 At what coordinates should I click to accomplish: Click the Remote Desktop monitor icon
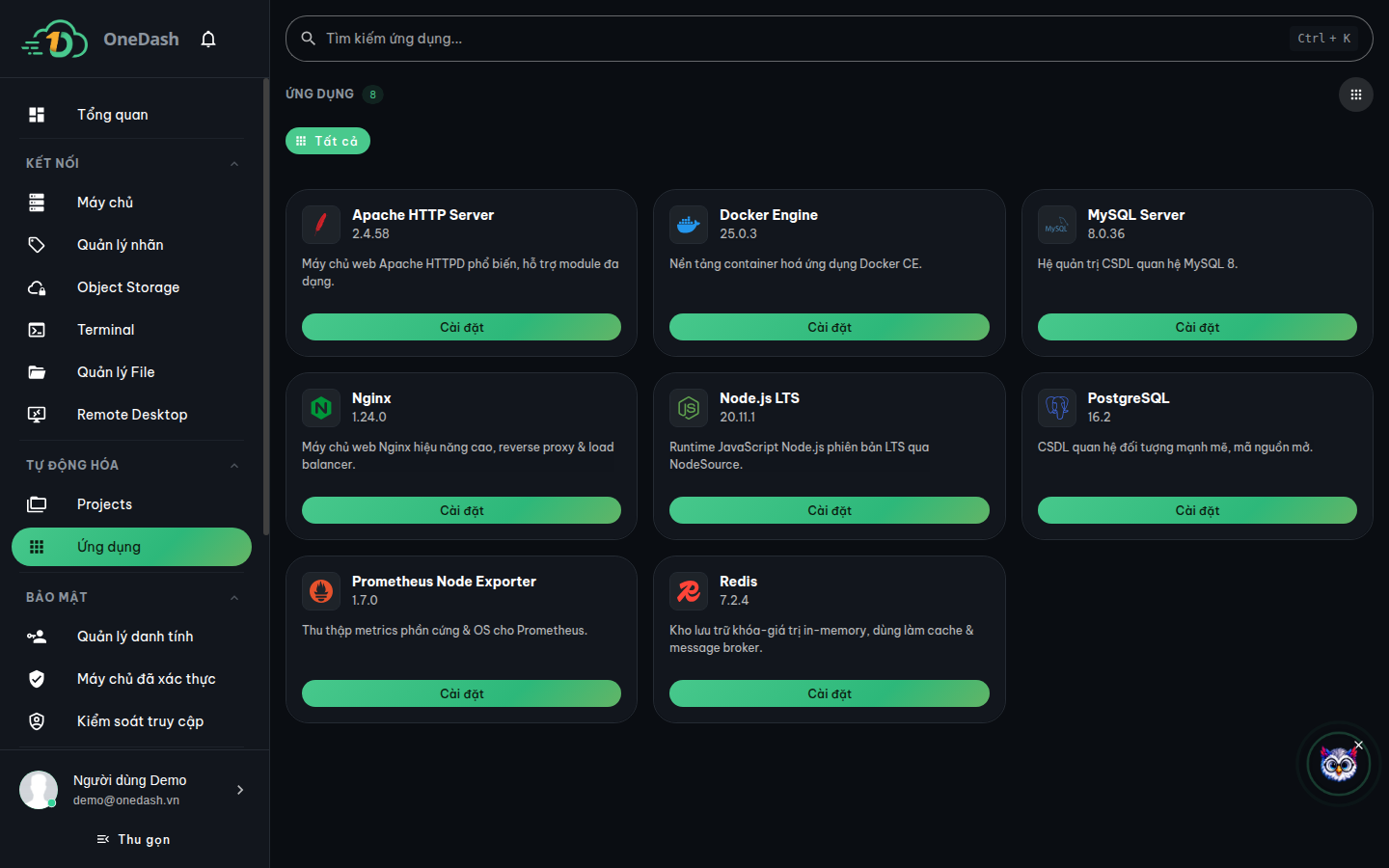(37, 415)
